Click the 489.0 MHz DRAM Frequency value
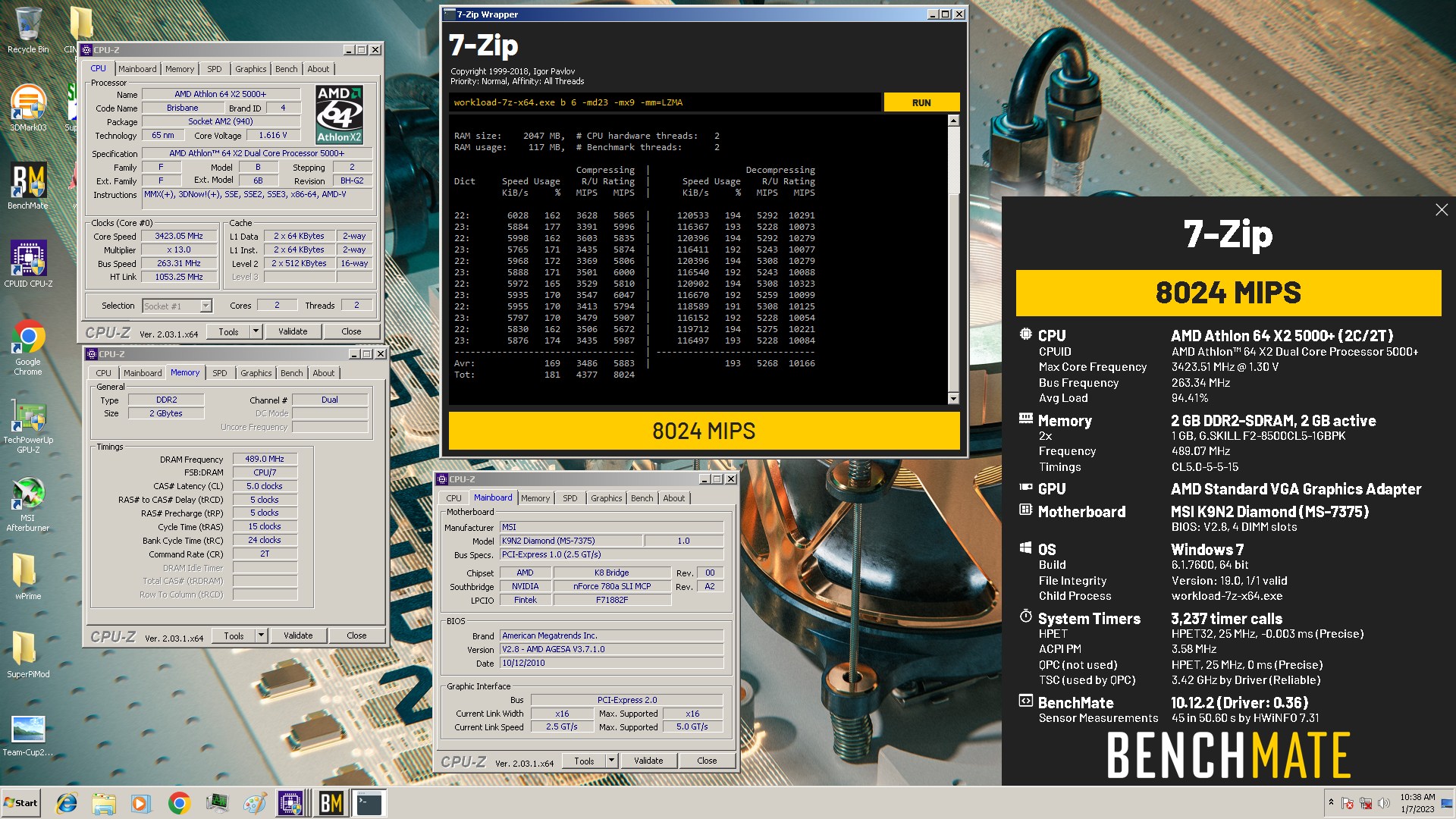Image resolution: width=1456 pixels, height=819 pixels. click(264, 459)
